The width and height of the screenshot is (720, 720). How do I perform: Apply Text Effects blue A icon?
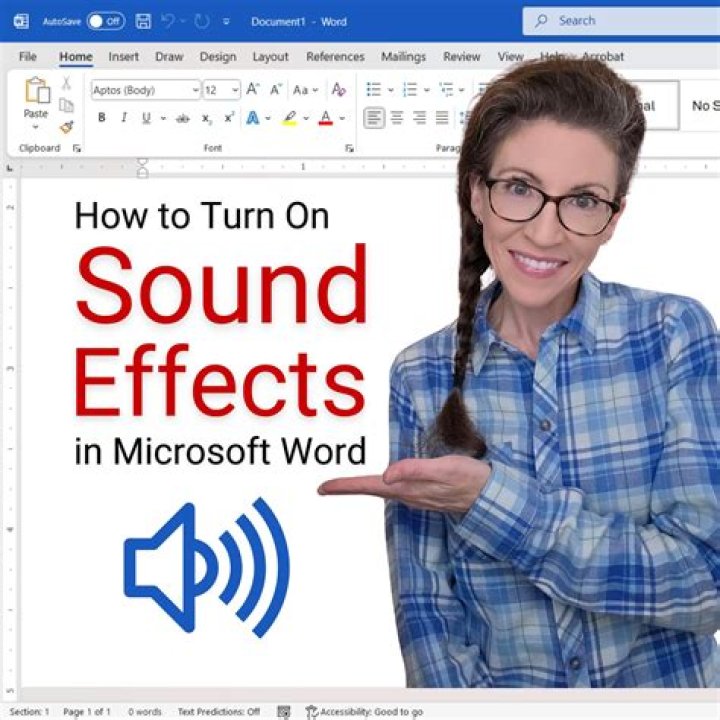point(253,118)
